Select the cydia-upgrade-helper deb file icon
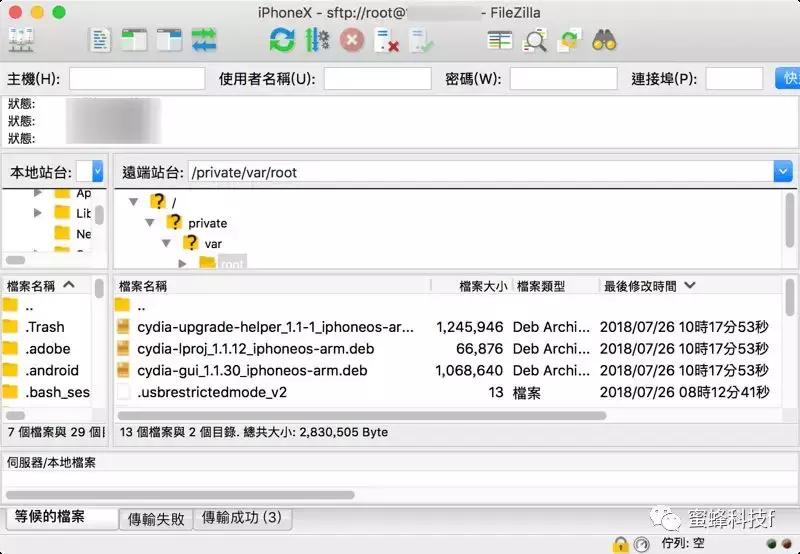This screenshot has height=554, width=800. (x=123, y=326)
